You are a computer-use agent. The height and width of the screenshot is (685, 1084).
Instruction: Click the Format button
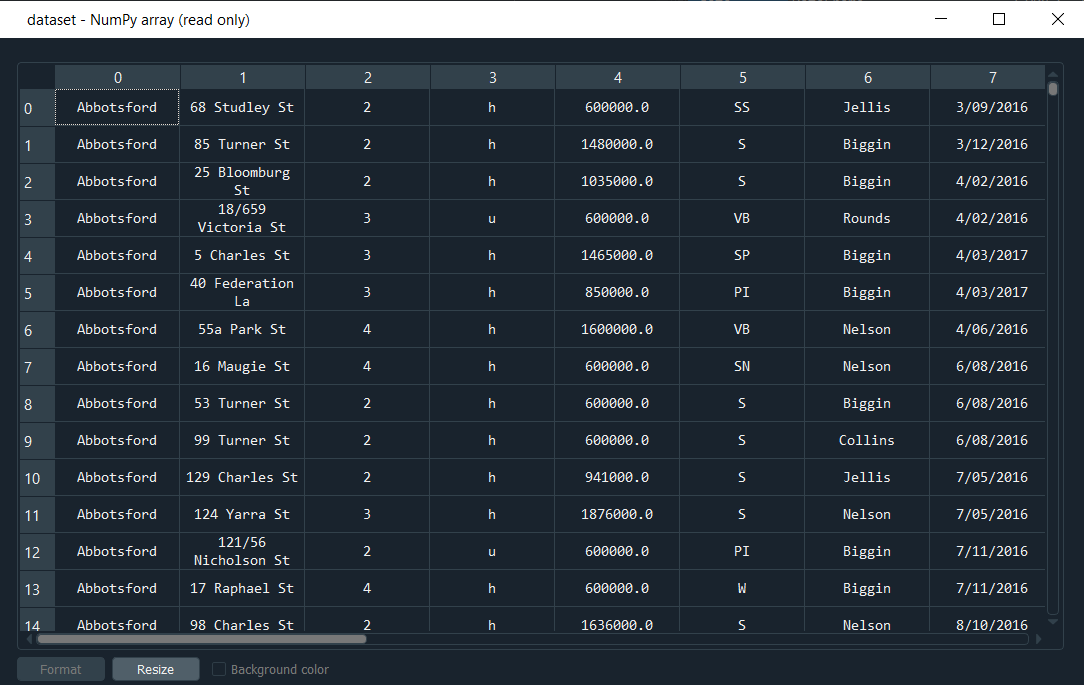[x=60, y=669]
